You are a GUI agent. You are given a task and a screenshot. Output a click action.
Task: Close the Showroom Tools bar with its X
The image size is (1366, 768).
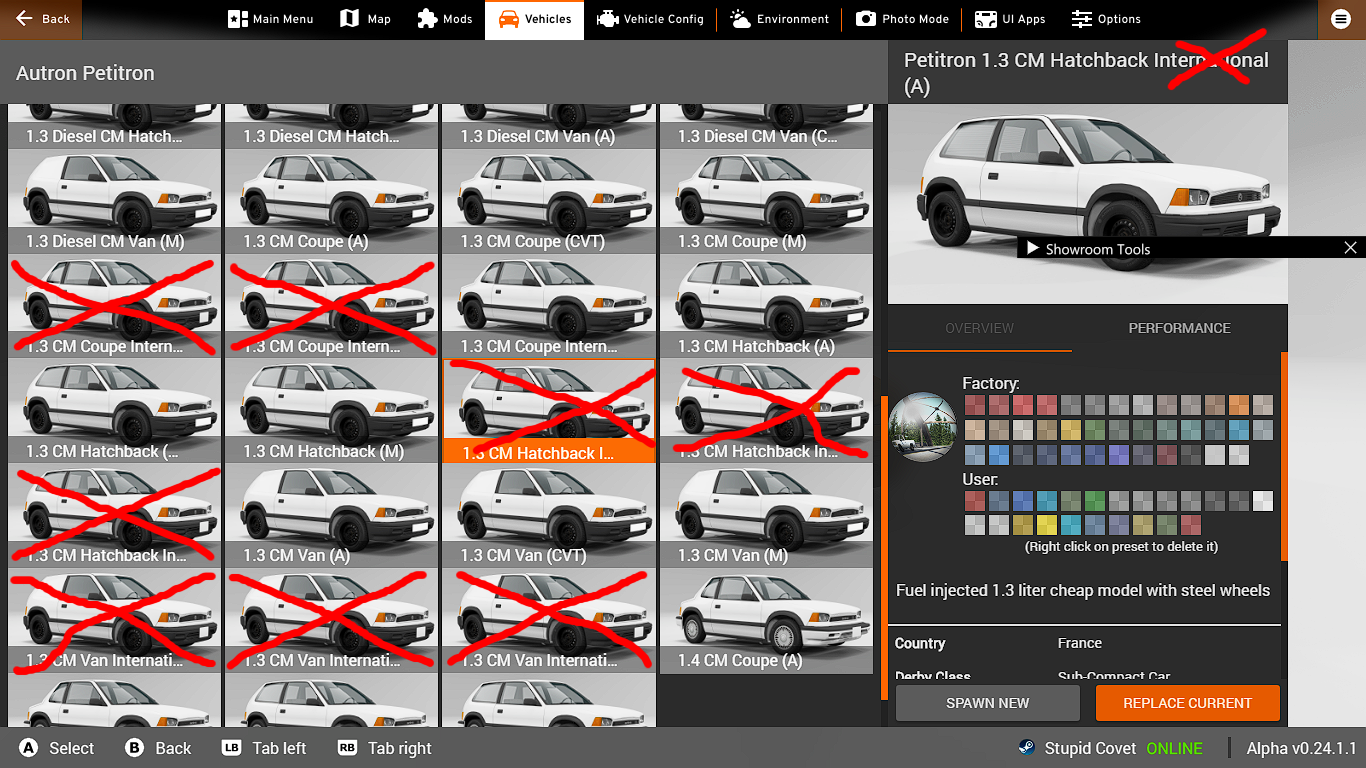coord(1350,248)
